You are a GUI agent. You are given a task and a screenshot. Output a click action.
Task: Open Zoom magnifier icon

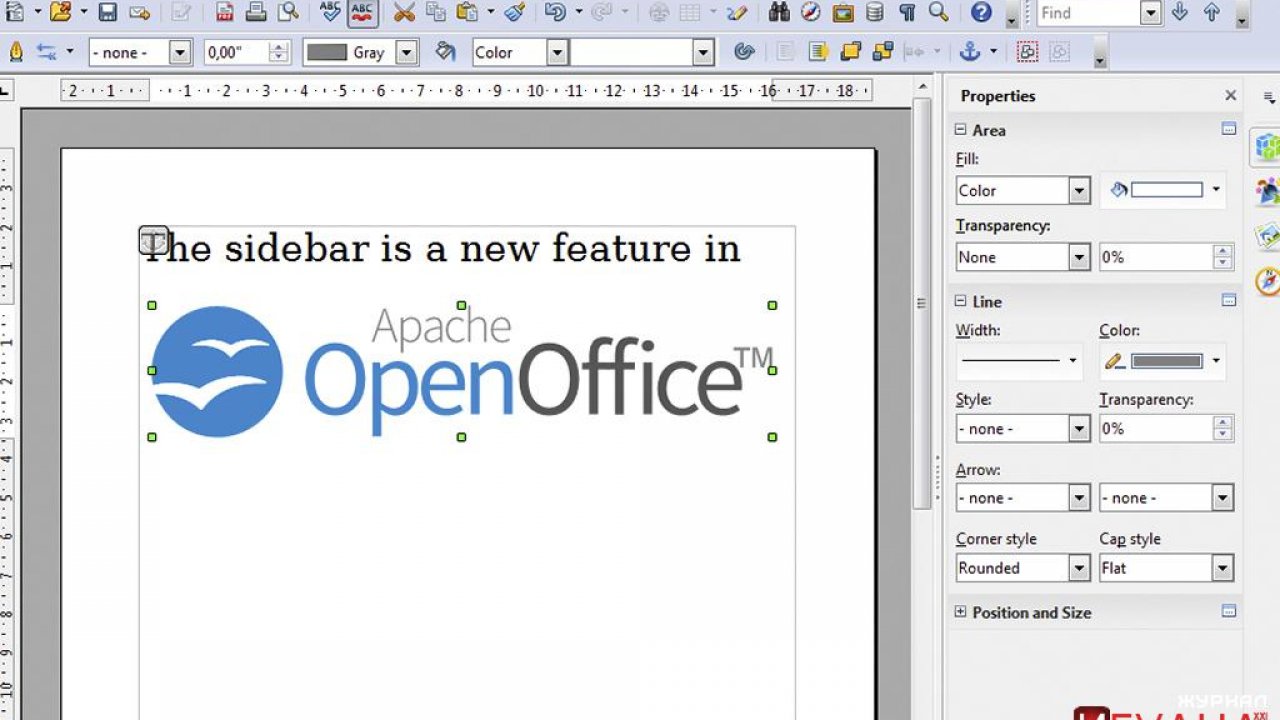(x=938, y=12)
